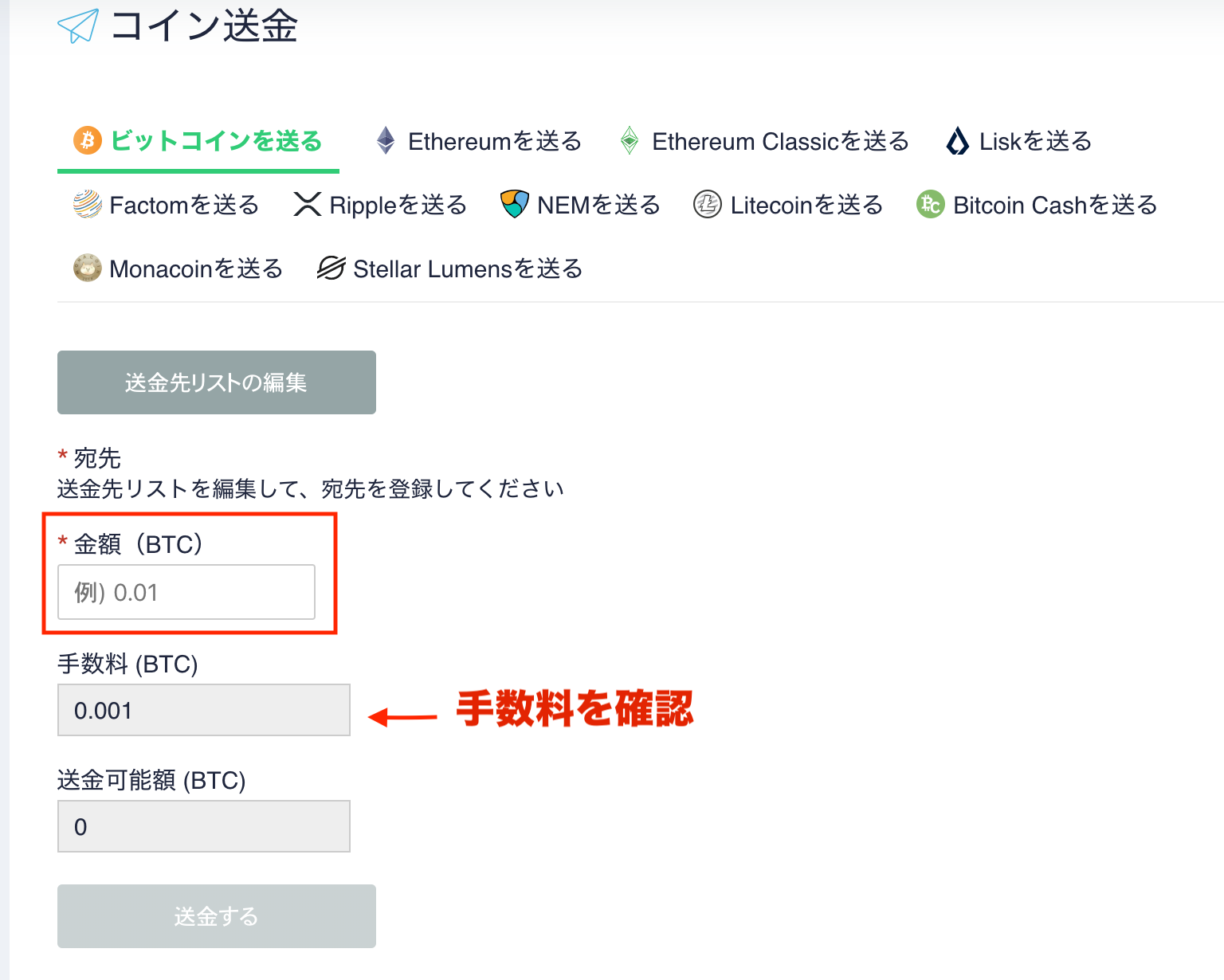Select the Litecoin icon
Screen dimensions: 1224x980
click(708, 205)
